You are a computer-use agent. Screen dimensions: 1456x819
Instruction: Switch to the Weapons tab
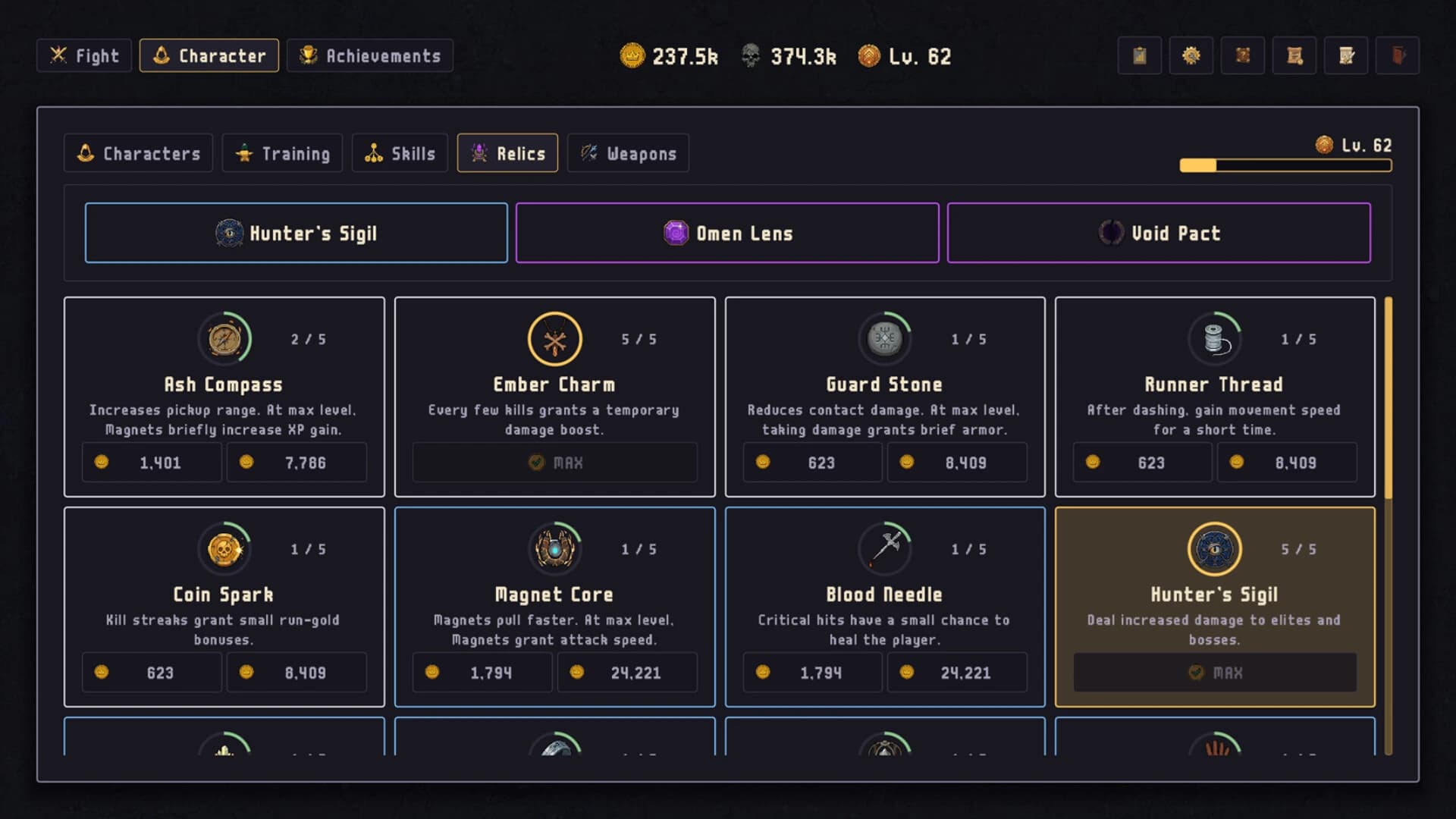click(x=628, y=153)
